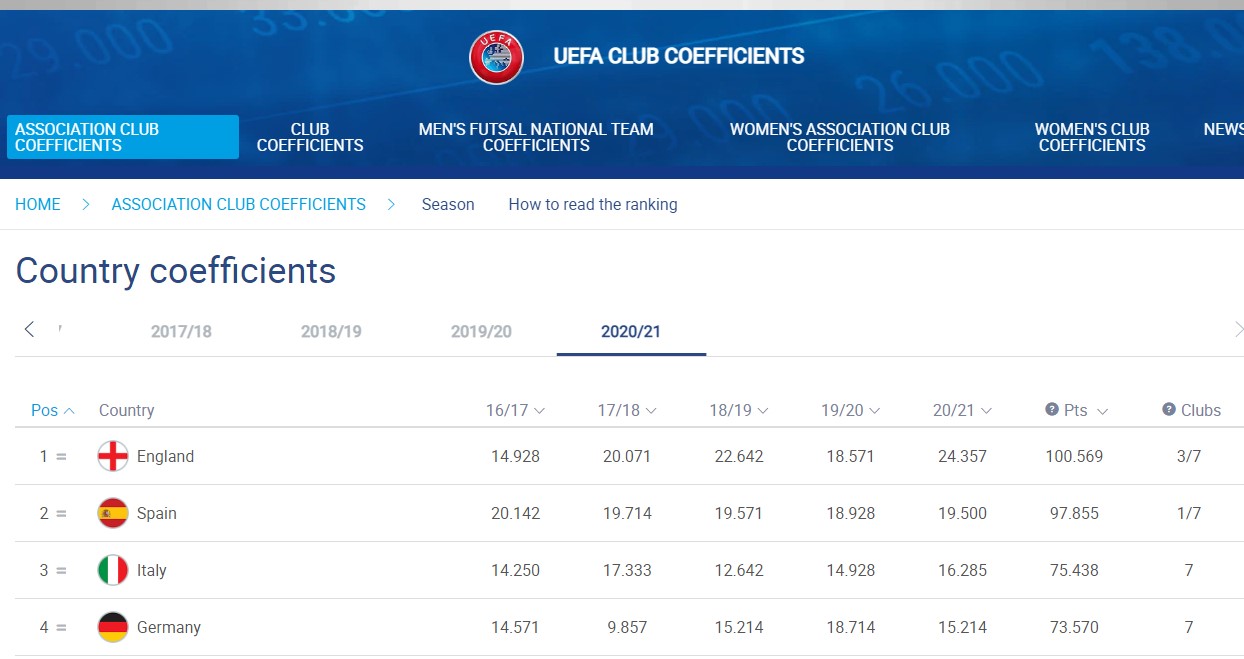
Task: Click the help icon beside Pts
Action: click(1052, 410)
